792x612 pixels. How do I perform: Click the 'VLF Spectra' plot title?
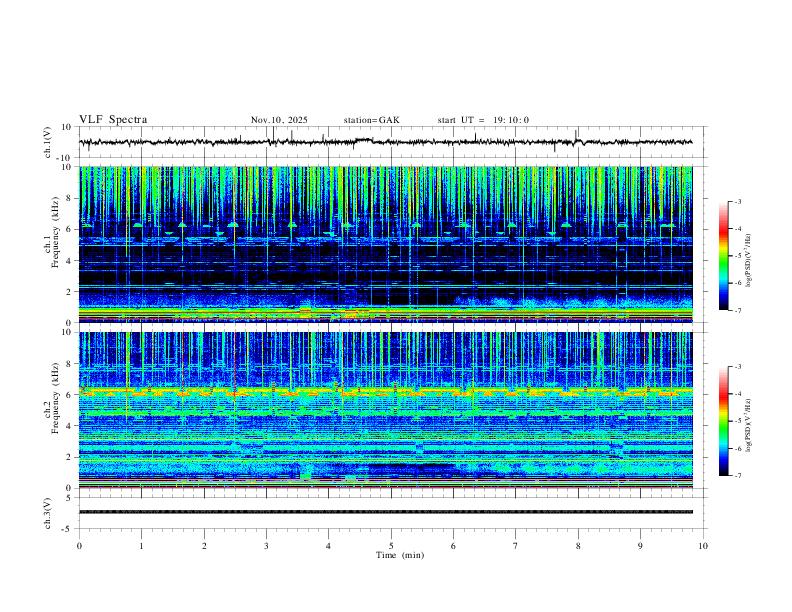pos(113,120)
